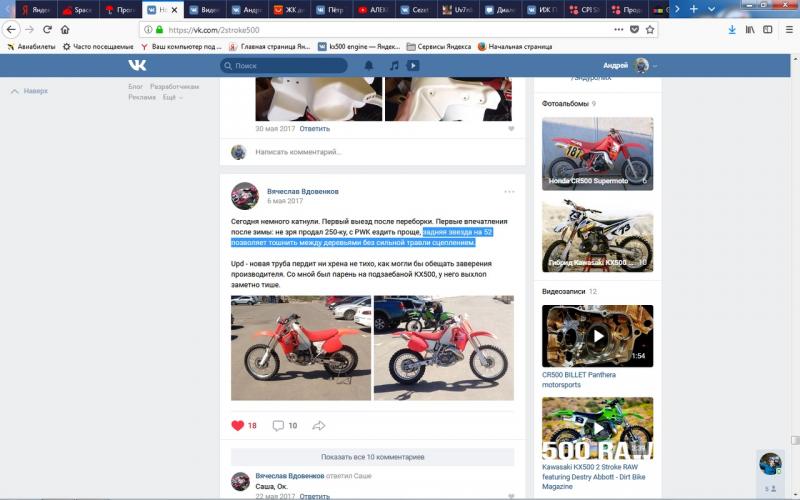Close the active VK tab

point(174,10)
